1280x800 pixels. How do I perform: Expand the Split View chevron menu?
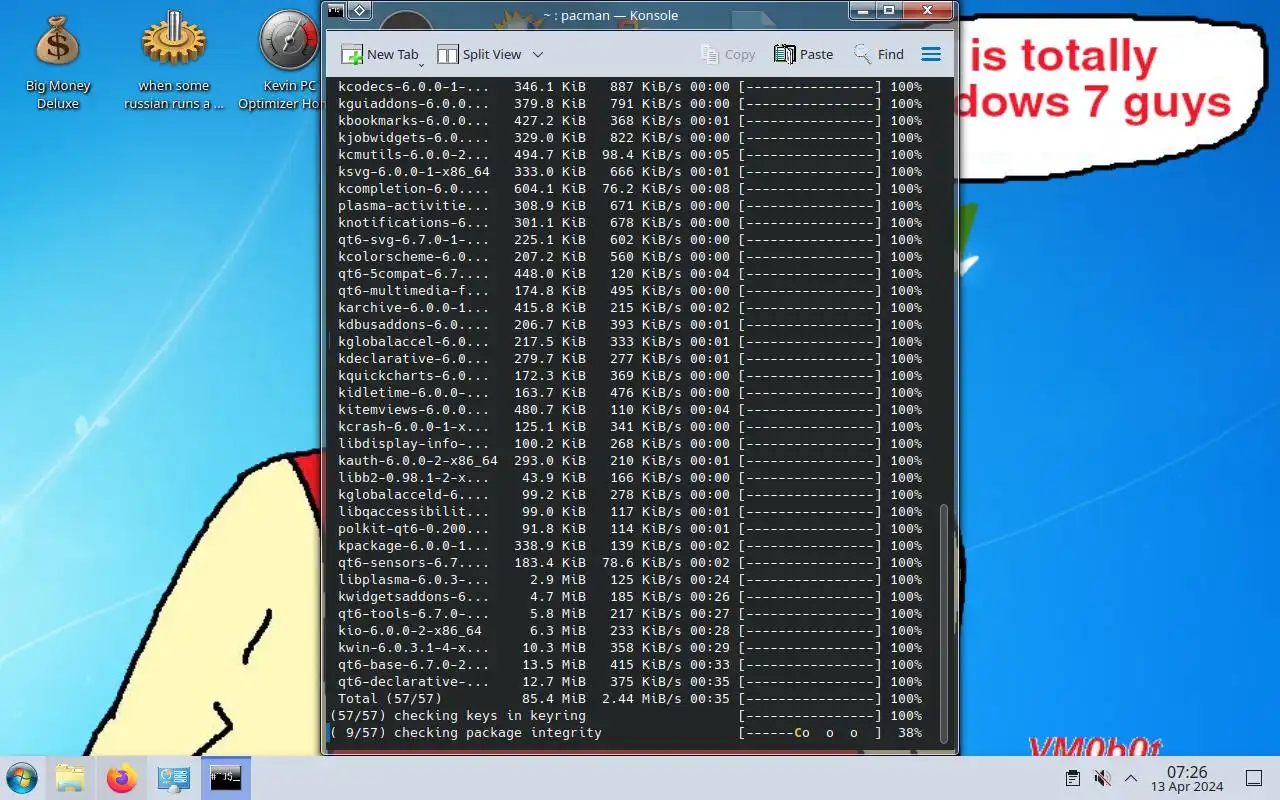[x=538, y=55]
